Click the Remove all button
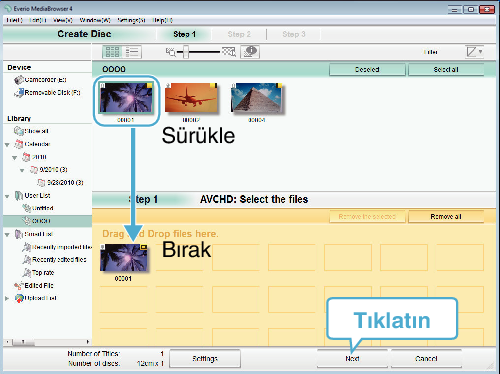This screenshot has width=500, height=374. (x=446, y=216)
